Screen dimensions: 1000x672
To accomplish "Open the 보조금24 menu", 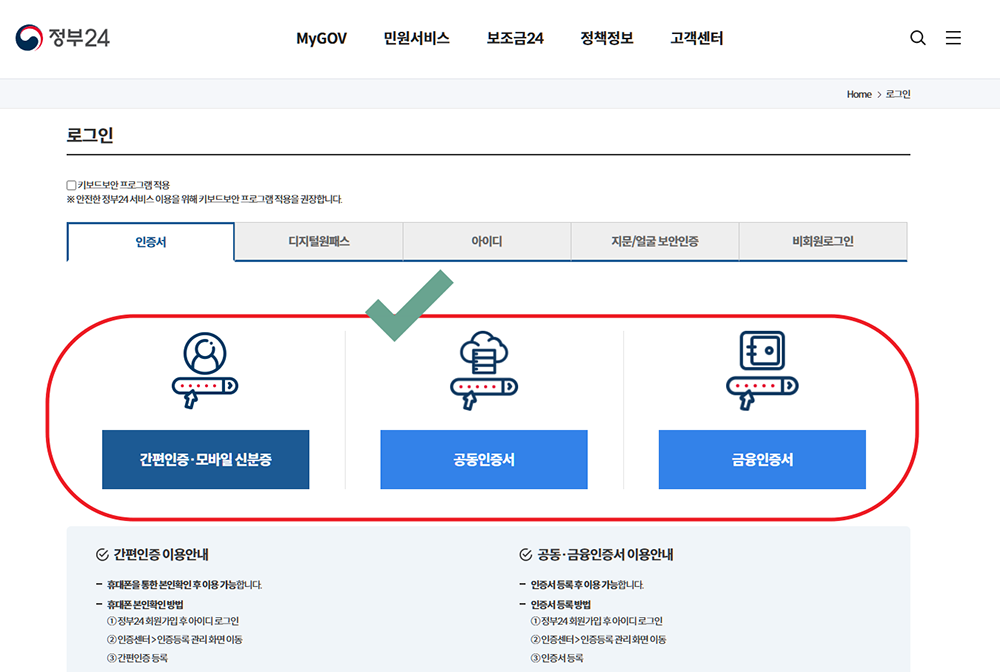I will tap(513, 38).
